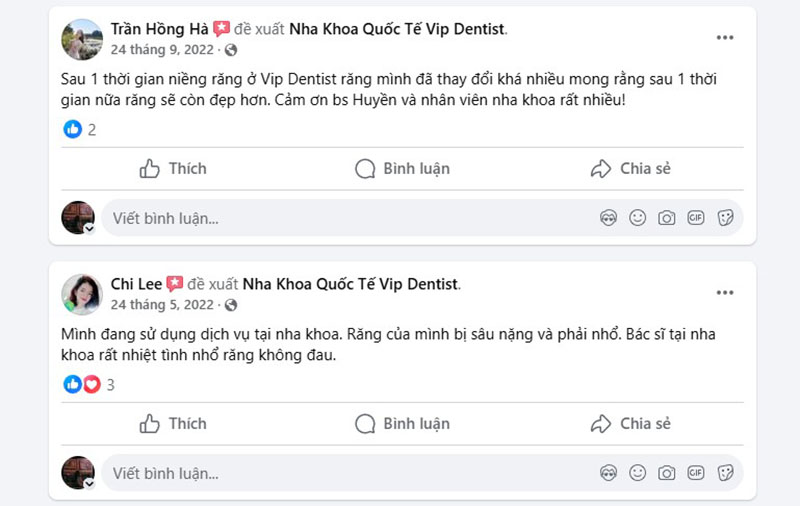Open sticker picker in first comment box
Screen dimensions: 800x506
pos(726,218)
